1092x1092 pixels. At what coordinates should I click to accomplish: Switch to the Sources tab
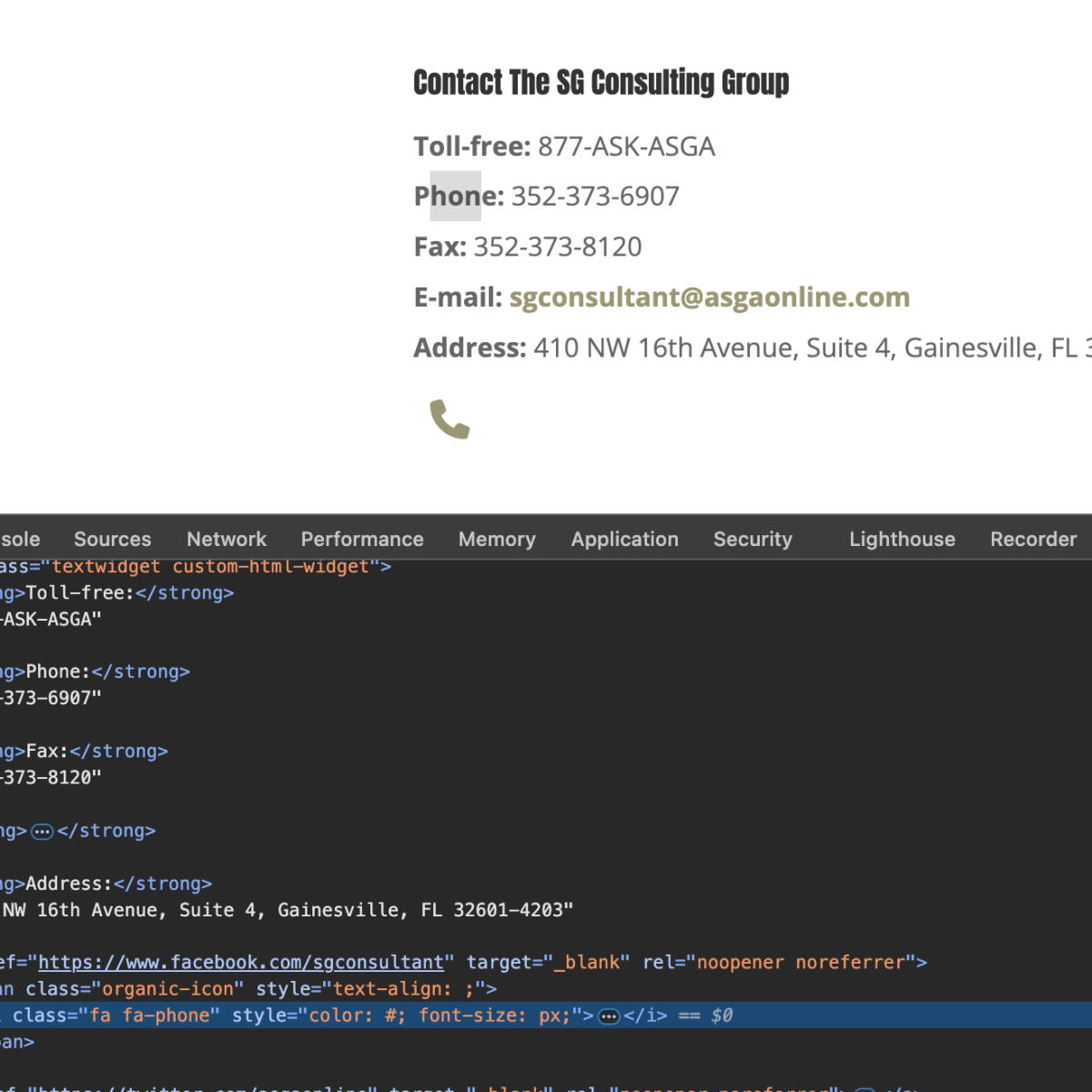pos(113,539)
